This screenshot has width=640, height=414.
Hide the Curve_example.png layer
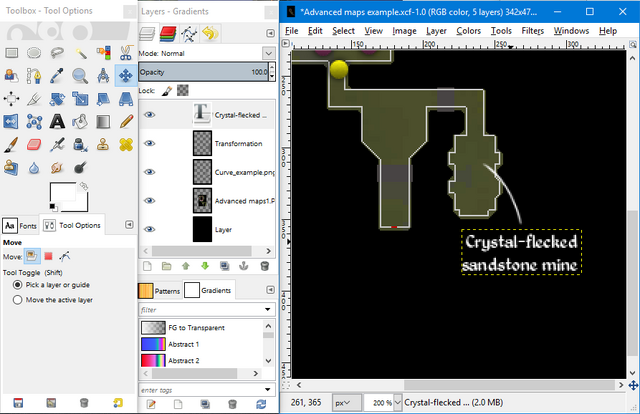click(150, 172)
